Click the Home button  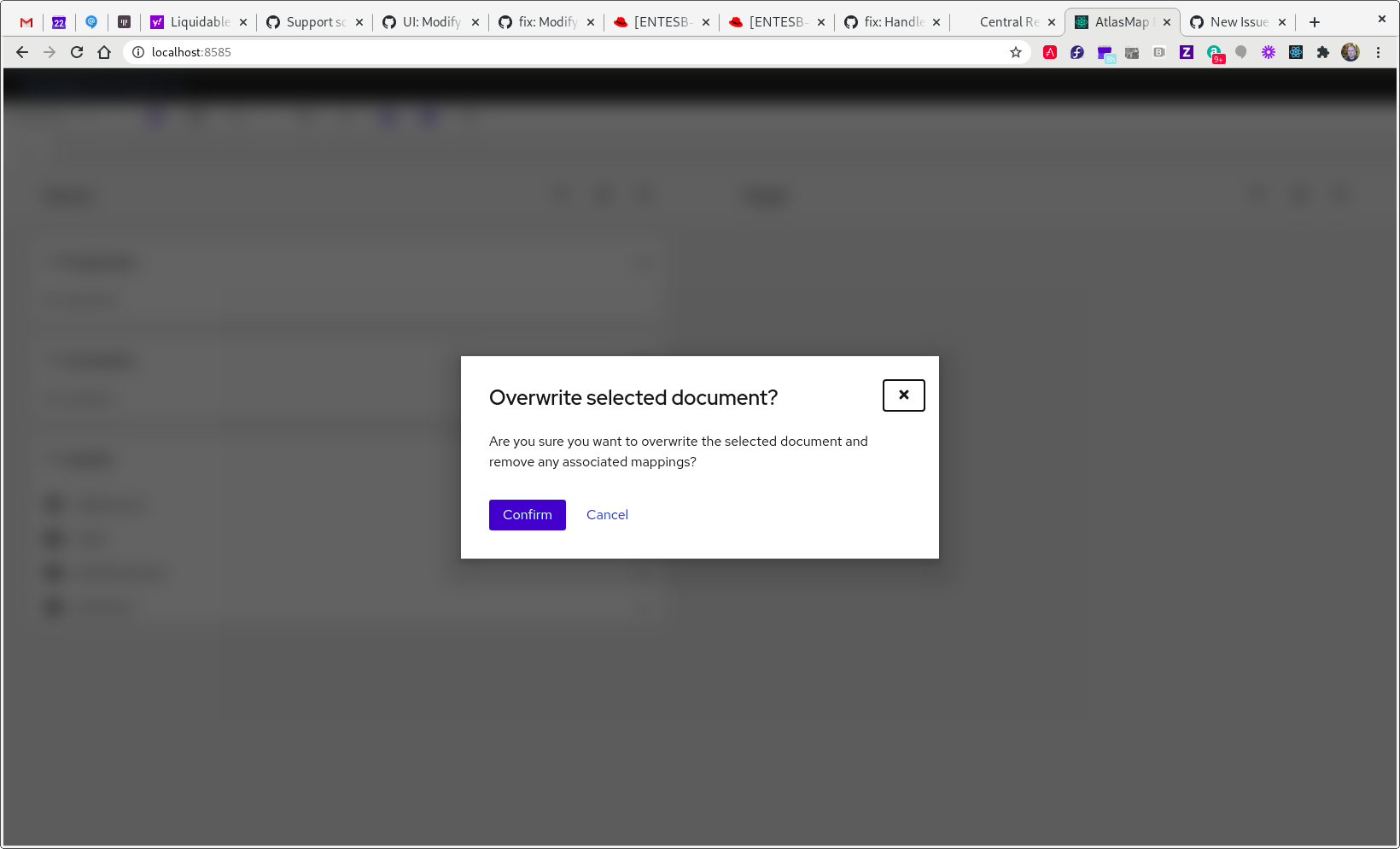[x=104, y=52]
